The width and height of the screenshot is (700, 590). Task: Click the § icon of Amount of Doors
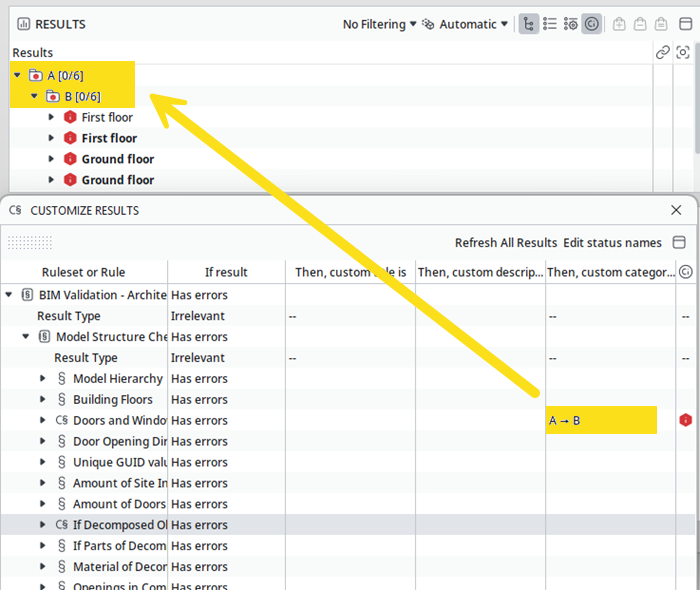[x=62, y=504]
